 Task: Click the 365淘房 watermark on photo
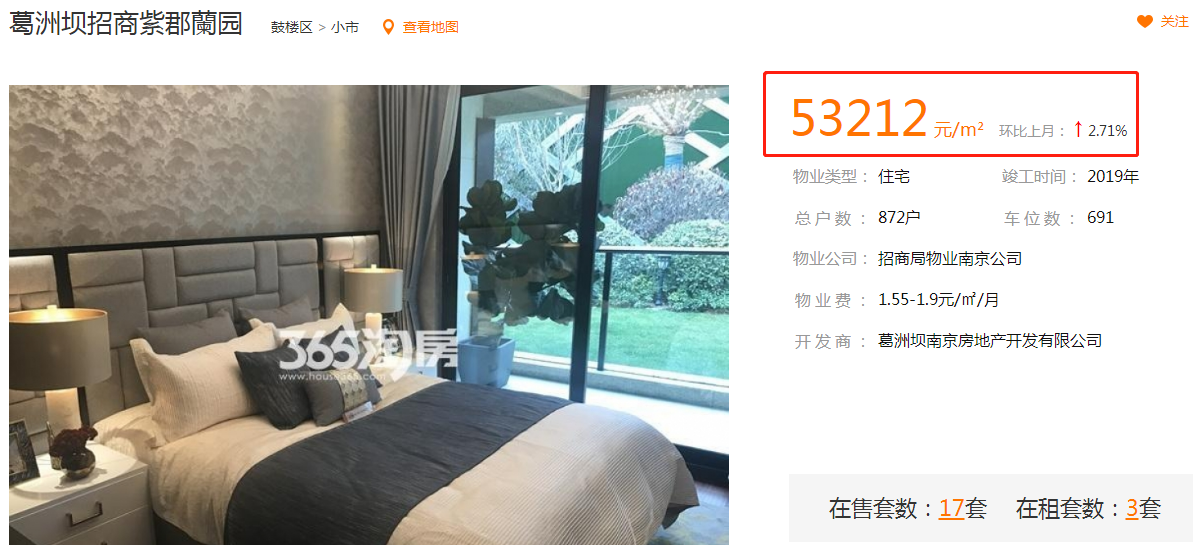coord(367,353)
